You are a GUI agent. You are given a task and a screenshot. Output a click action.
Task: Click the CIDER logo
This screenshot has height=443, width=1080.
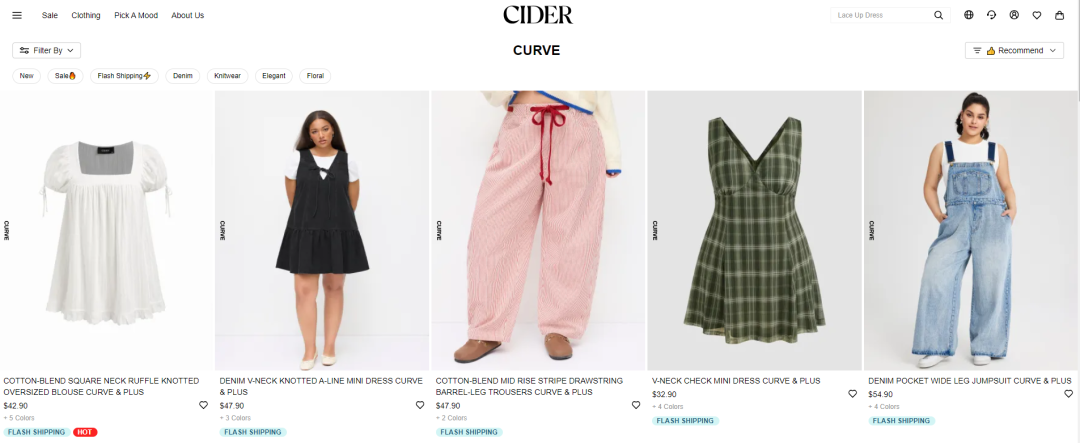pyautogui.click(x=538, y=14)
